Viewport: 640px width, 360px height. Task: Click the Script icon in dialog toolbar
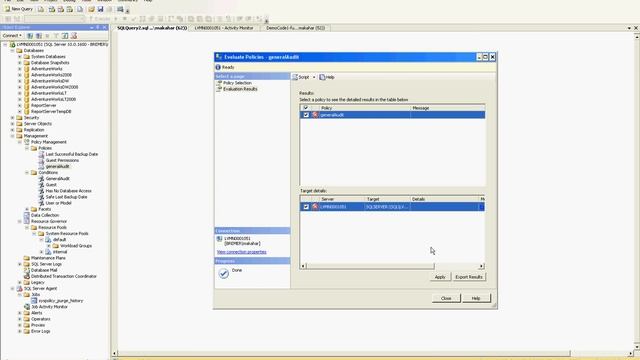(295, 77)
